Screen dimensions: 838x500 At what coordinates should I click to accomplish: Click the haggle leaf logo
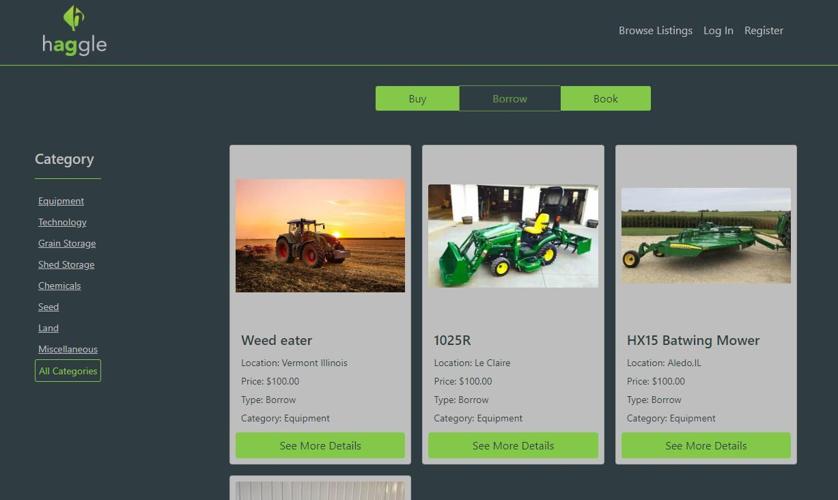coord(74,18)
